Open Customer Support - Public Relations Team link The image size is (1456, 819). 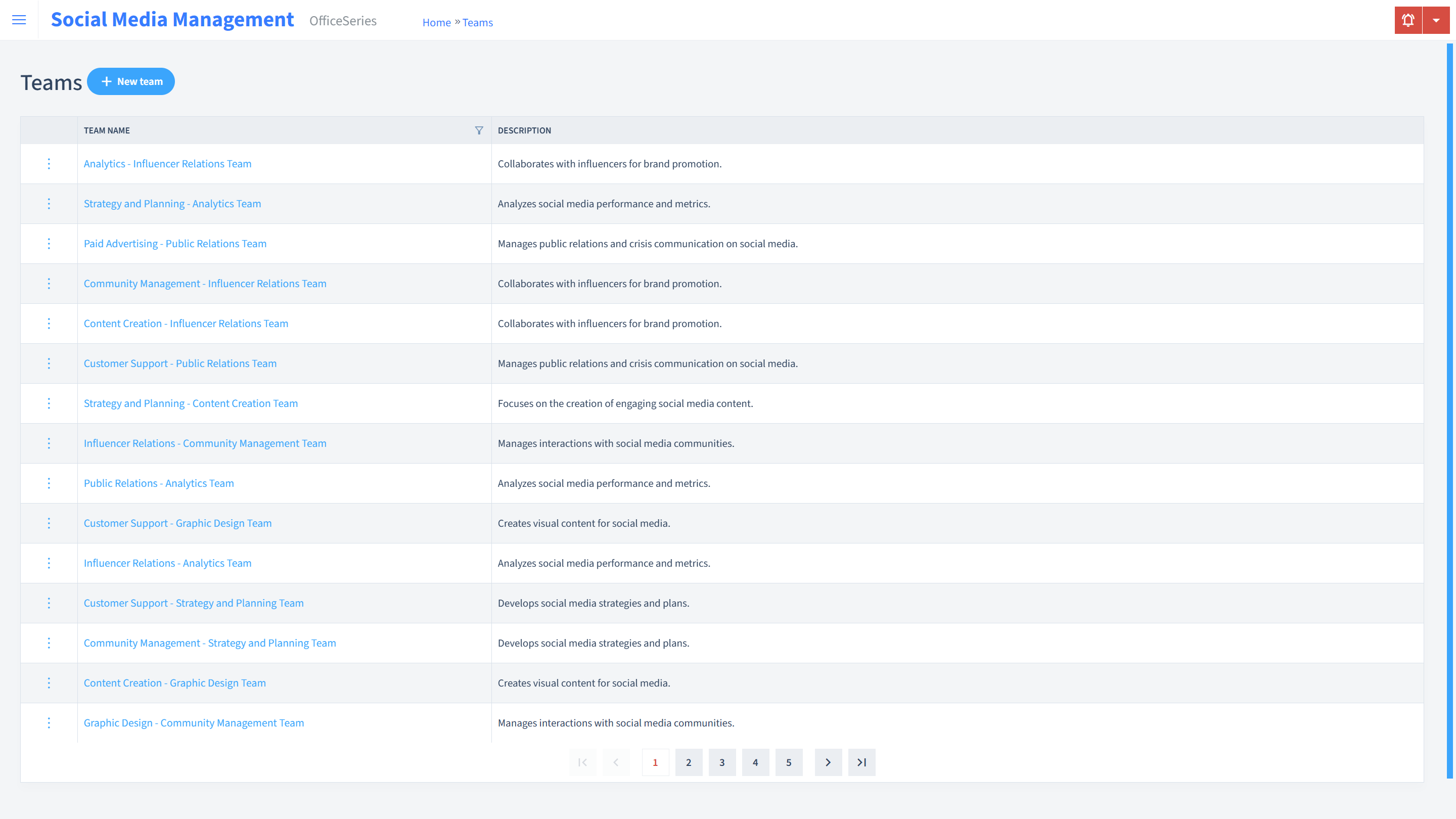coord(180,363)
